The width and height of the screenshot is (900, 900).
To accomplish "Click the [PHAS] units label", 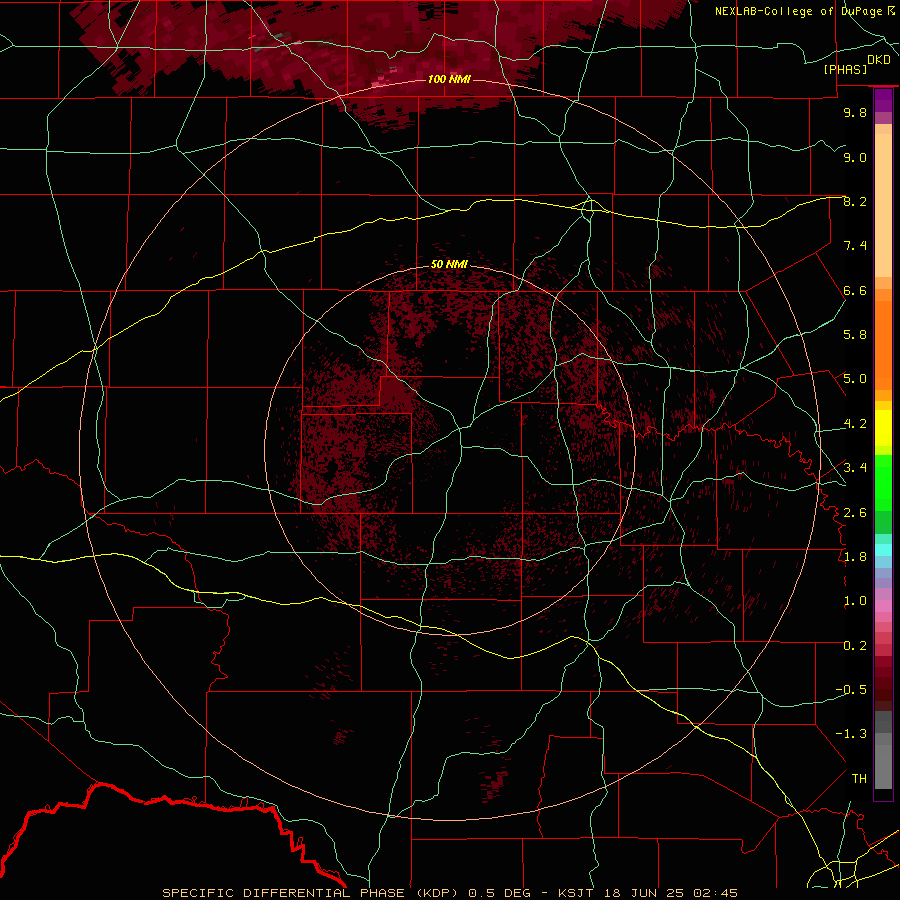I will click(x=845, y=70).
